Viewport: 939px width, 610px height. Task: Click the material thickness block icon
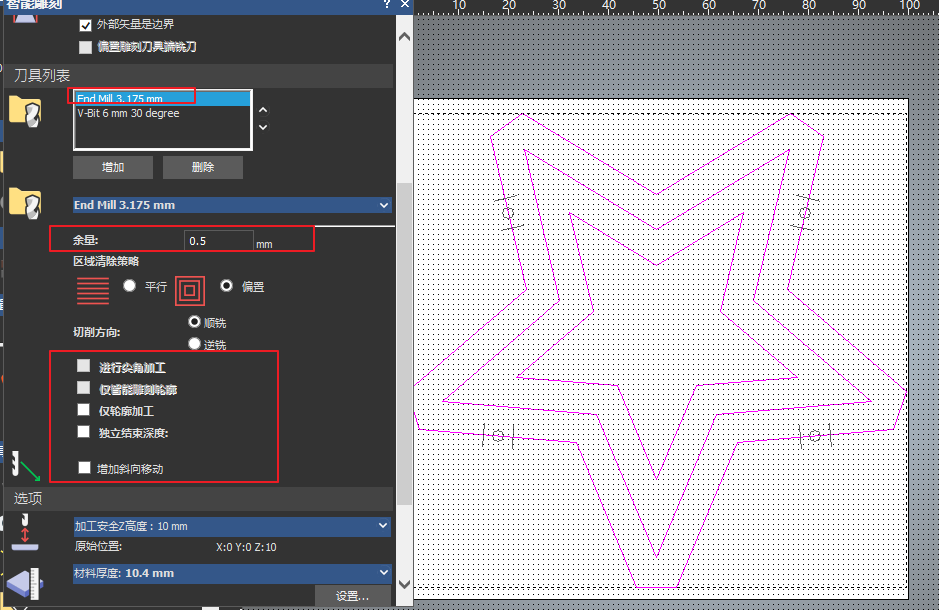[25, 583]
